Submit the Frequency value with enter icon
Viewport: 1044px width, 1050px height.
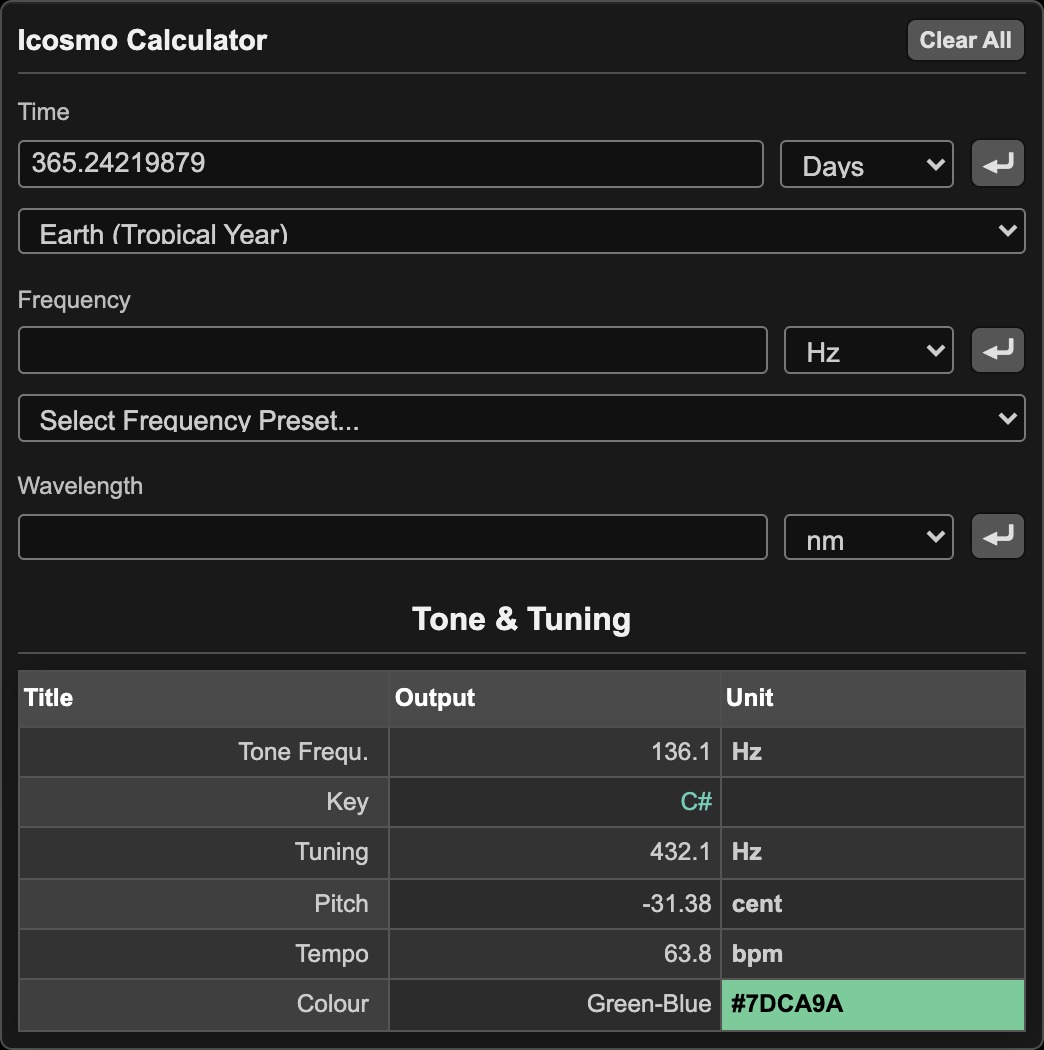point(997,350)
